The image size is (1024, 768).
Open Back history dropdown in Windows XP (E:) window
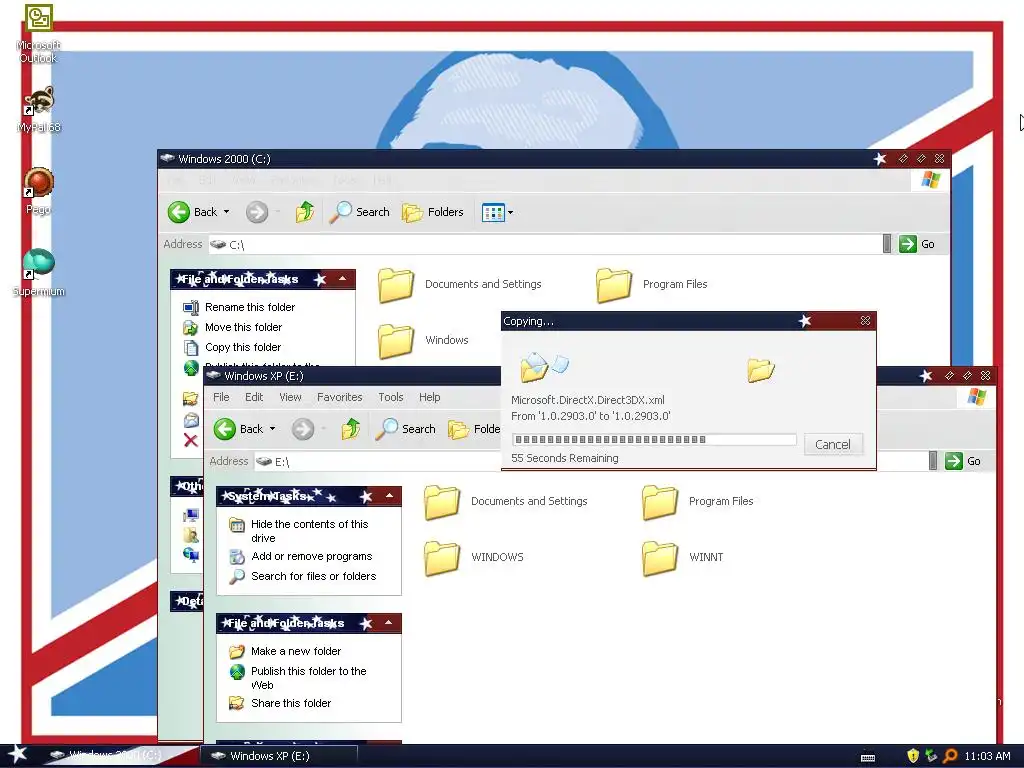click(272, 429)
